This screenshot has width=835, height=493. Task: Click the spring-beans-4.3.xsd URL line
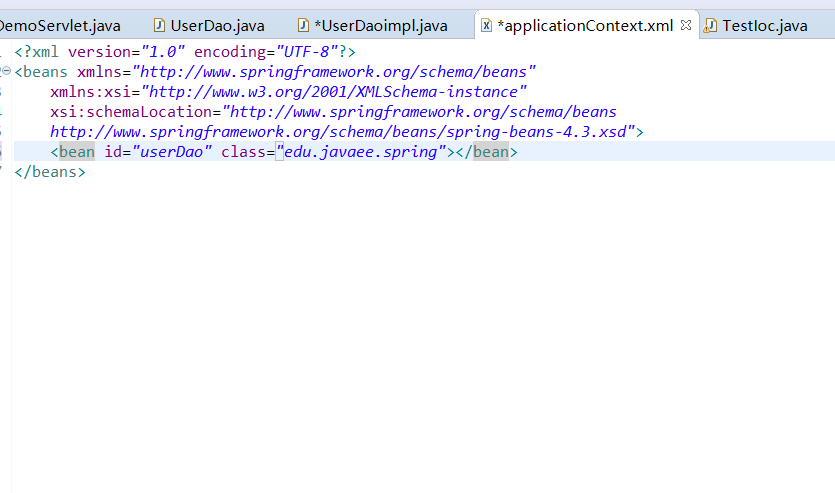coord(342,132)
